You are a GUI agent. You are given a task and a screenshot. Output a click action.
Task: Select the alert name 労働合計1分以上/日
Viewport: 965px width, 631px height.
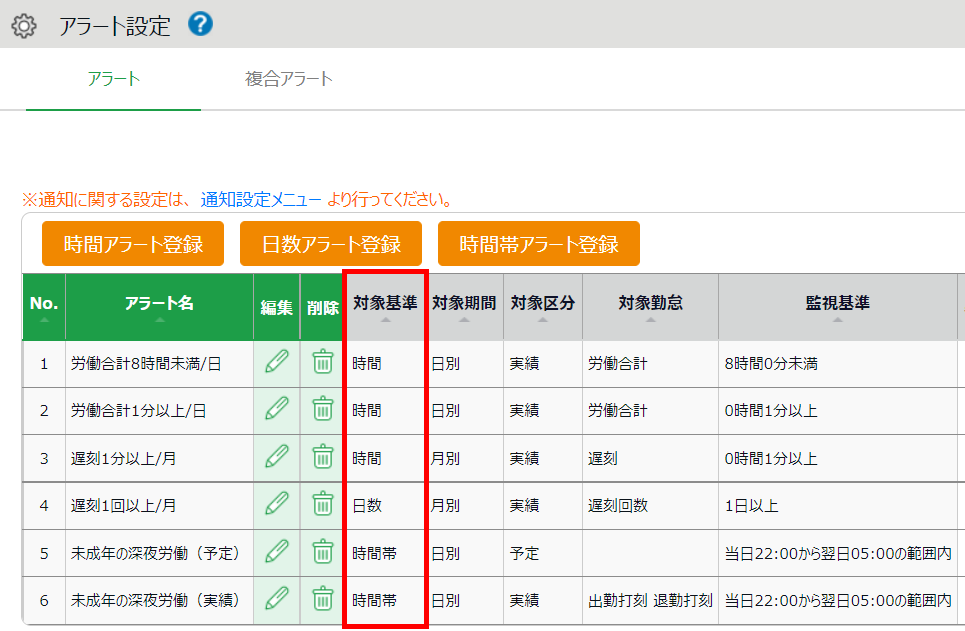[x=138, y=411]
